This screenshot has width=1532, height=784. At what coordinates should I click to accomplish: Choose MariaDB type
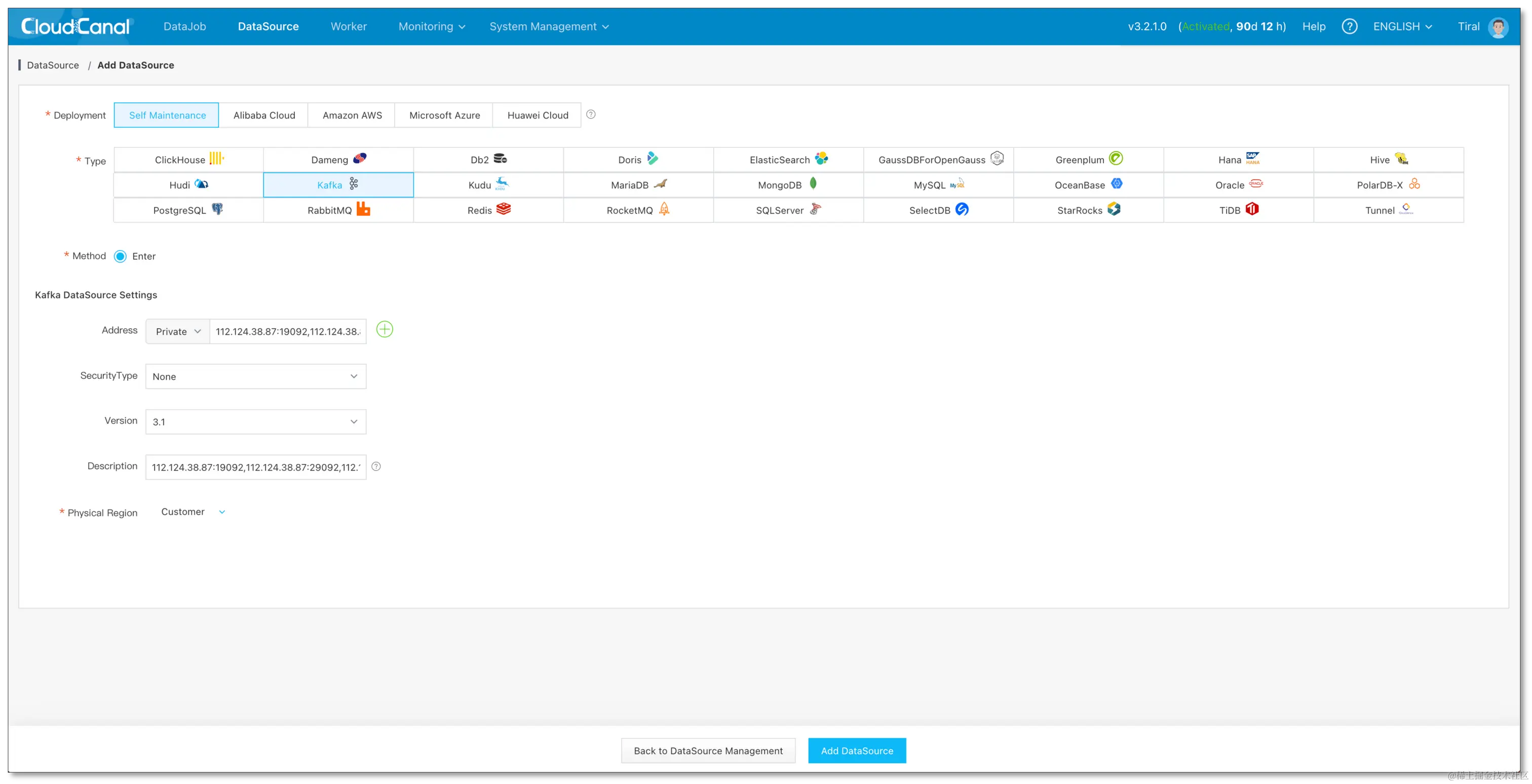(x=638, y=185)
